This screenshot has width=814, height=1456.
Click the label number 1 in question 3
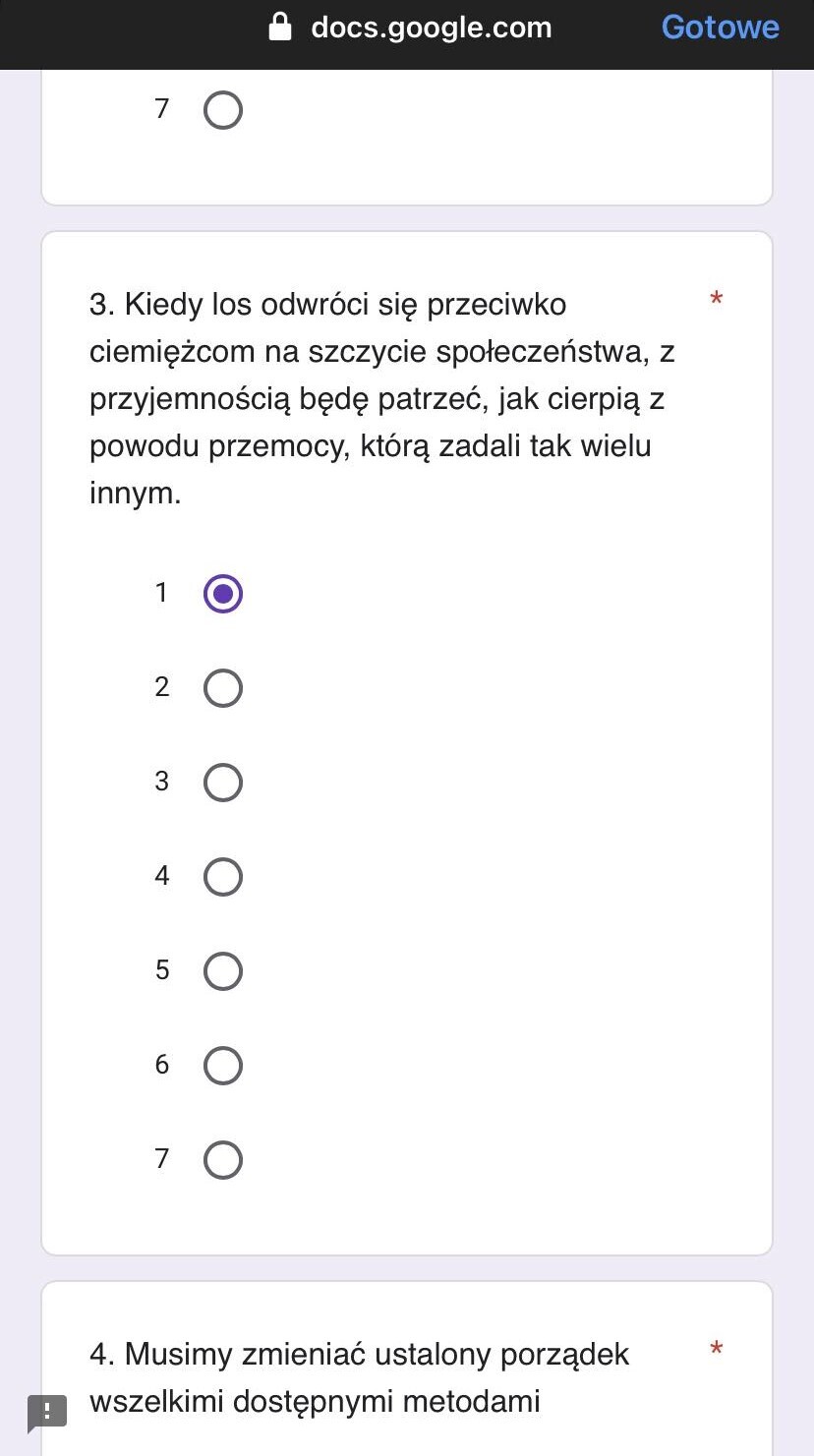point(161,593)
